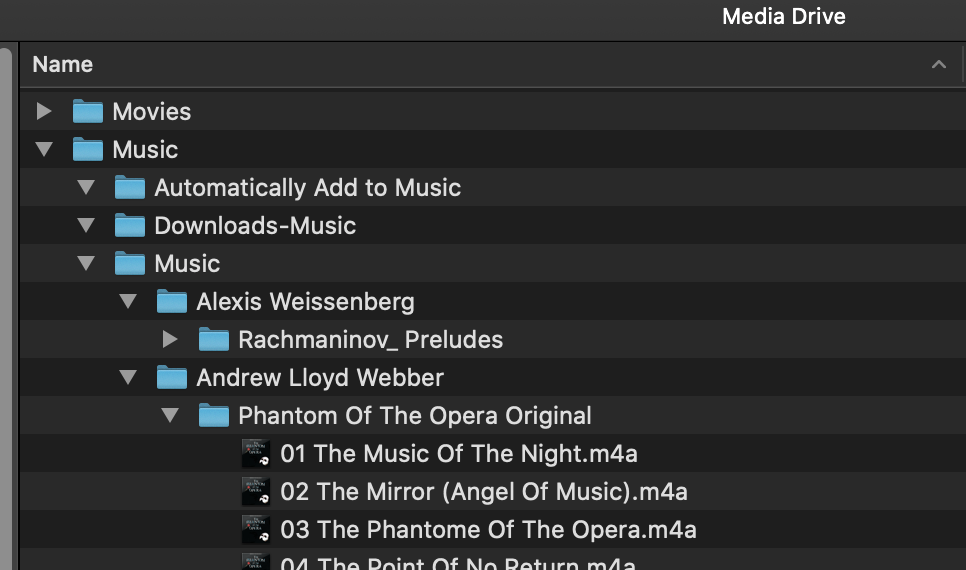The height and width of the screenshot is (570, 966).
Task: Click album art icon of 02 The Mirror
Action: 256,492
